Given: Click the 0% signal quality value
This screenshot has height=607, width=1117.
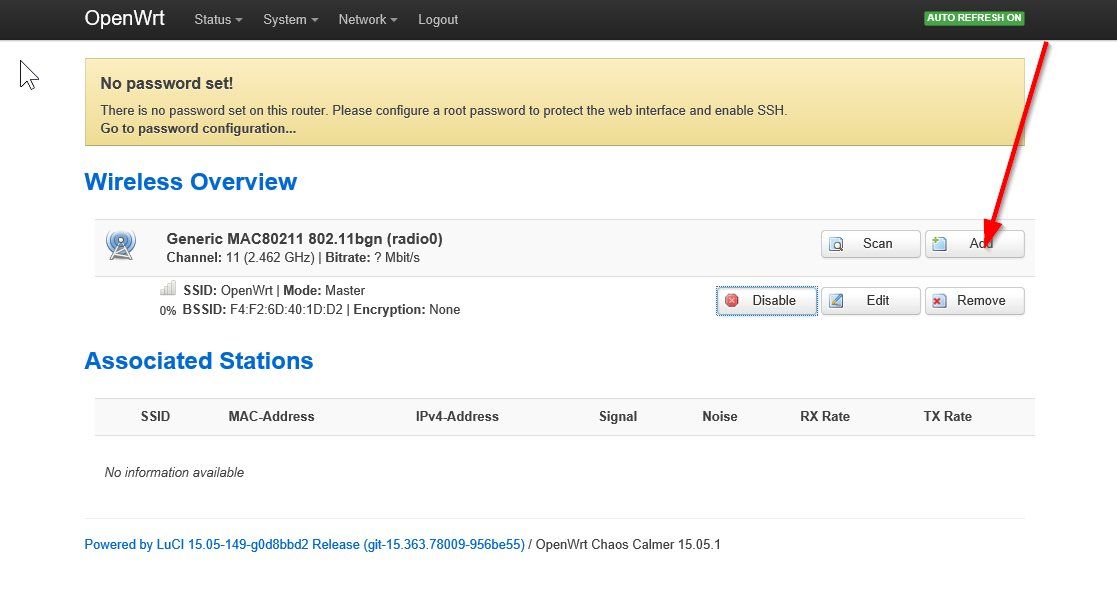Looking at the screenshot, I should [x=167, y=311].
